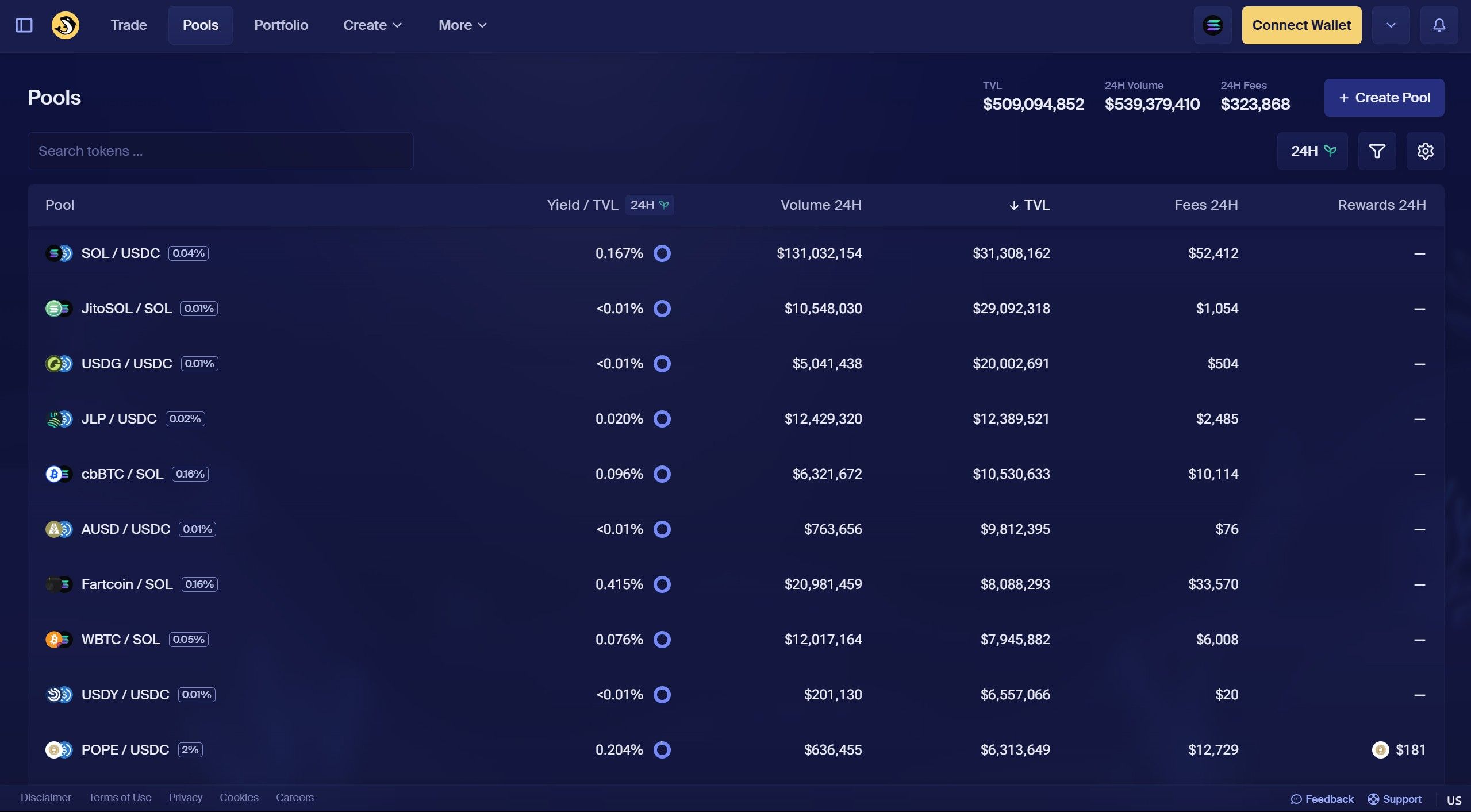Open the notifications bell
The image size is (1471, 812).
[1439, 25]
